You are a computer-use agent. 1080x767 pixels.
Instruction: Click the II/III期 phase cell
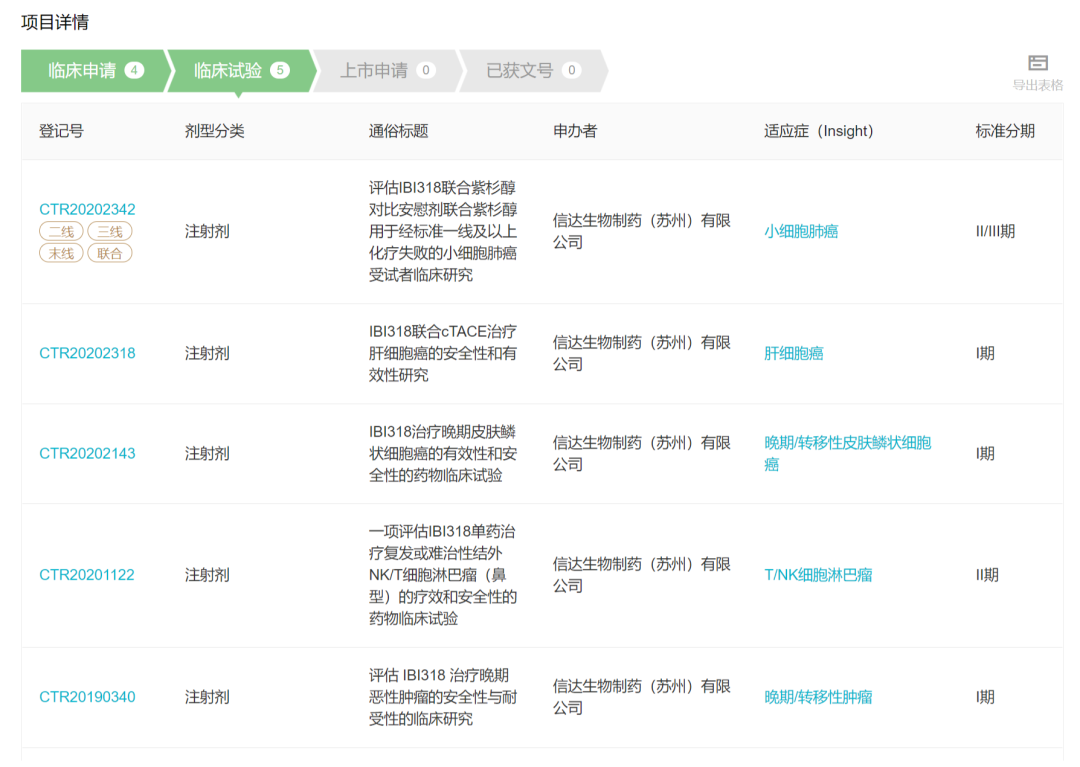point(995,231)
